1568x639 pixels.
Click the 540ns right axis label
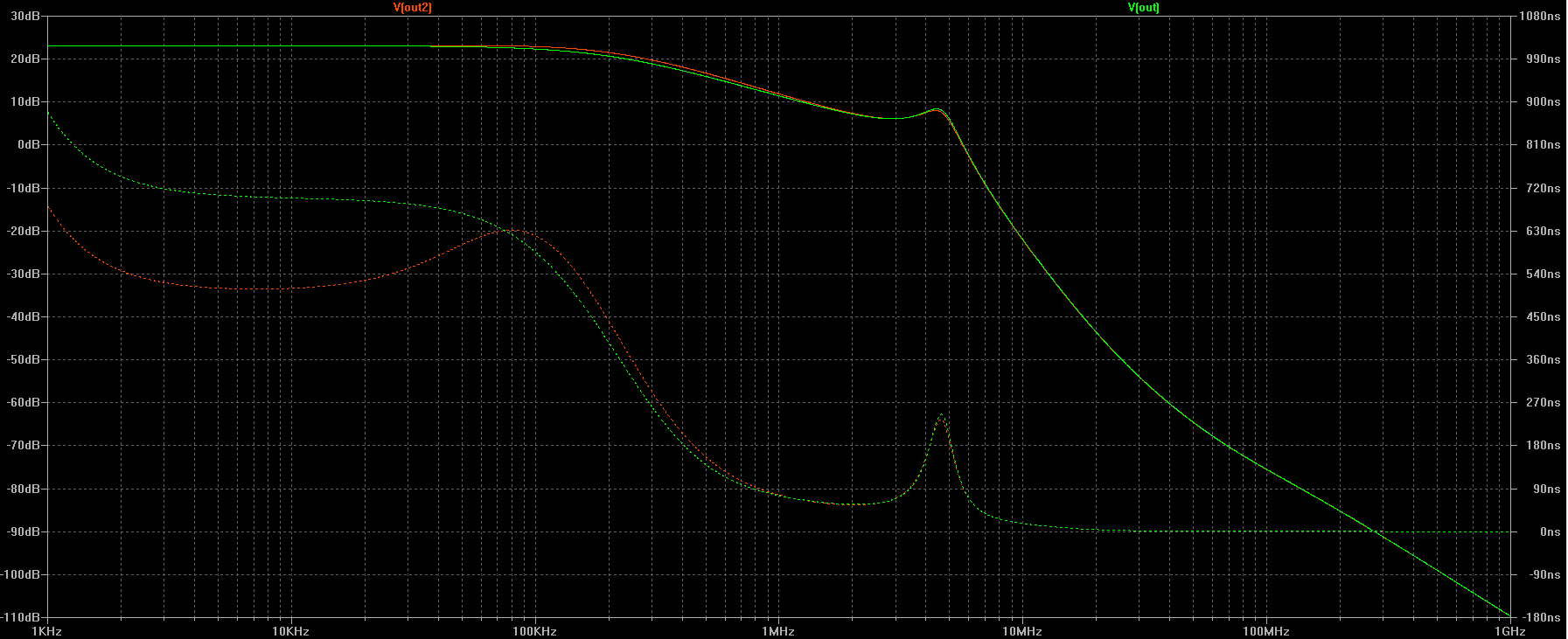click(1543, 274)
